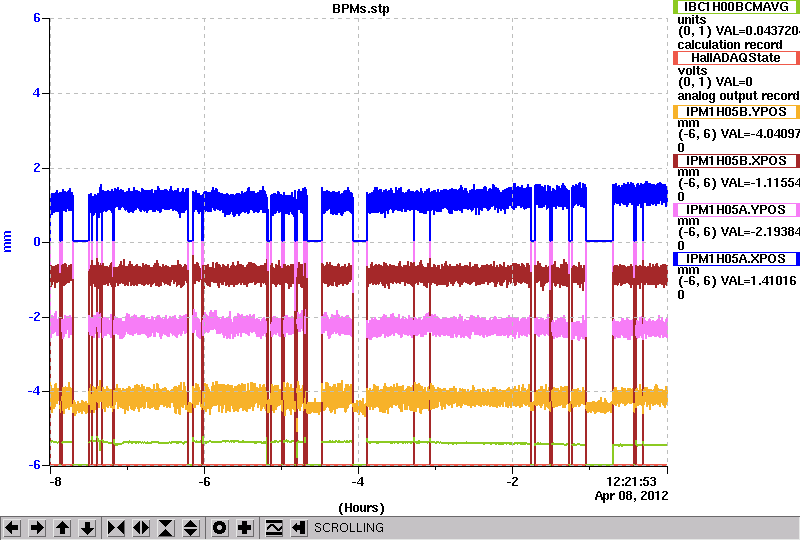Select the IPM1H05B.YPOS orange legend entry
800x540 pixels.
click(736, 112)
